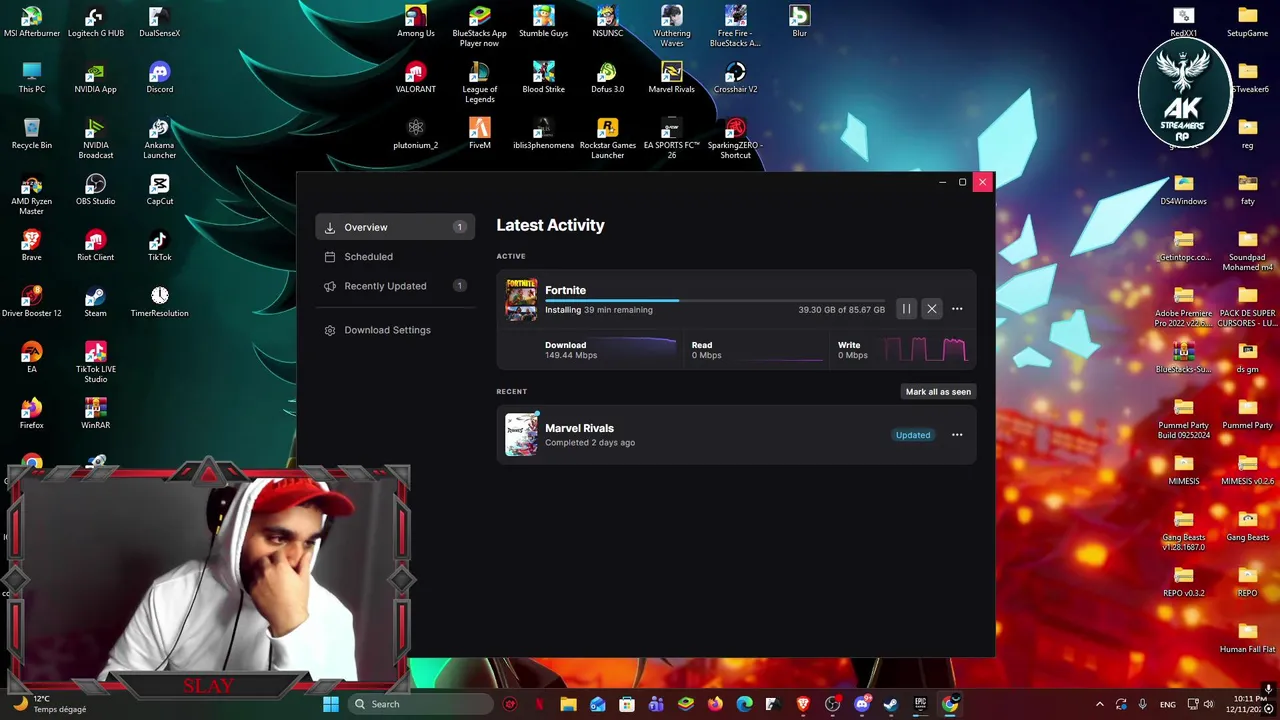1280x720 pixels.
Task: Click the Marvel Rivals game thumbnail
Action: point(521,435)
